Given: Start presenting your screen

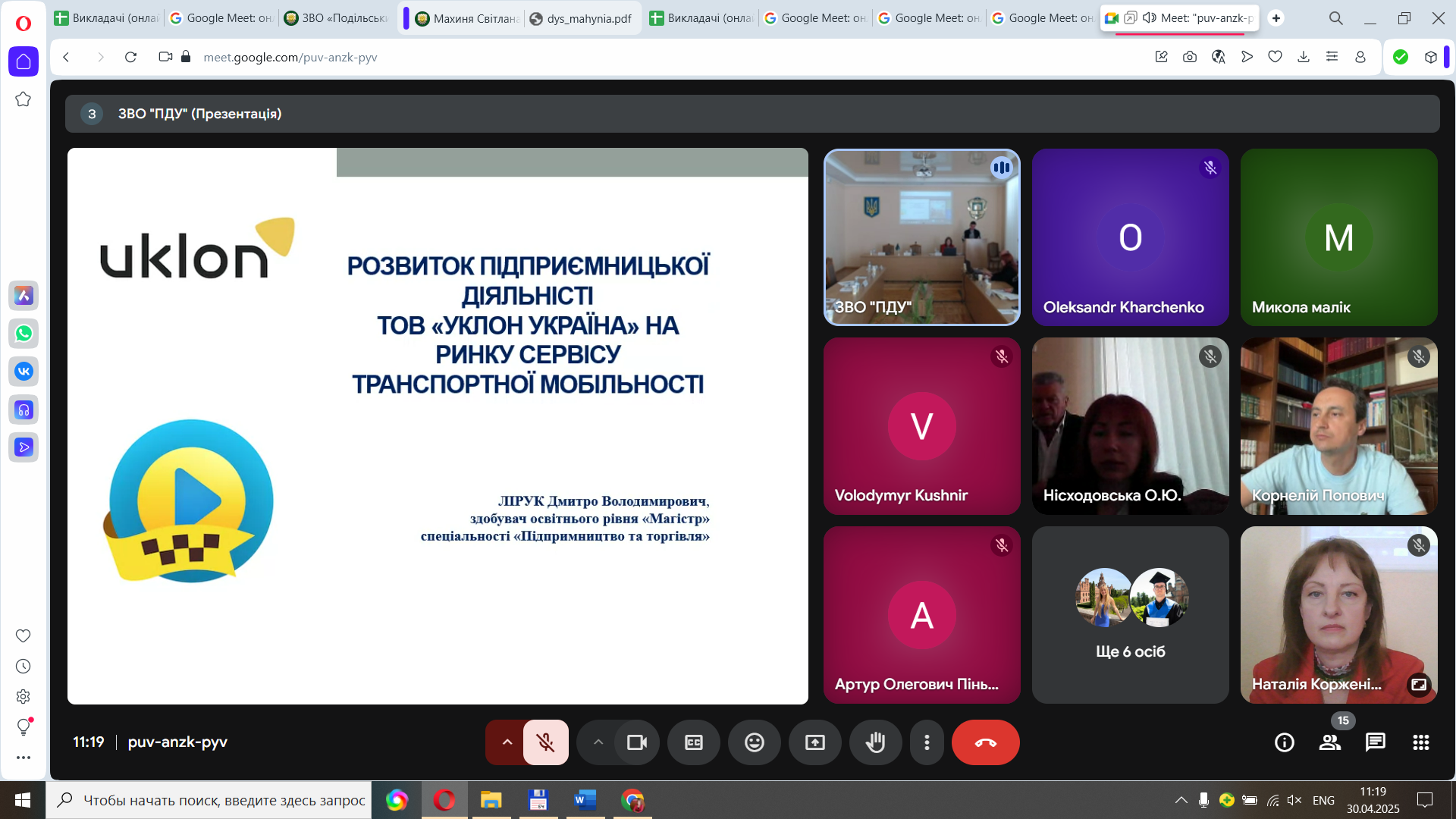Looking at the screenshot, I should pos(814,742).
